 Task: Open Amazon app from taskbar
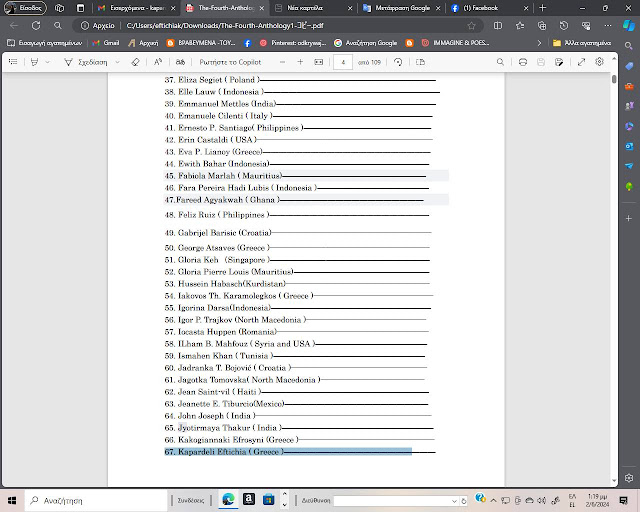tap(249, 499)
